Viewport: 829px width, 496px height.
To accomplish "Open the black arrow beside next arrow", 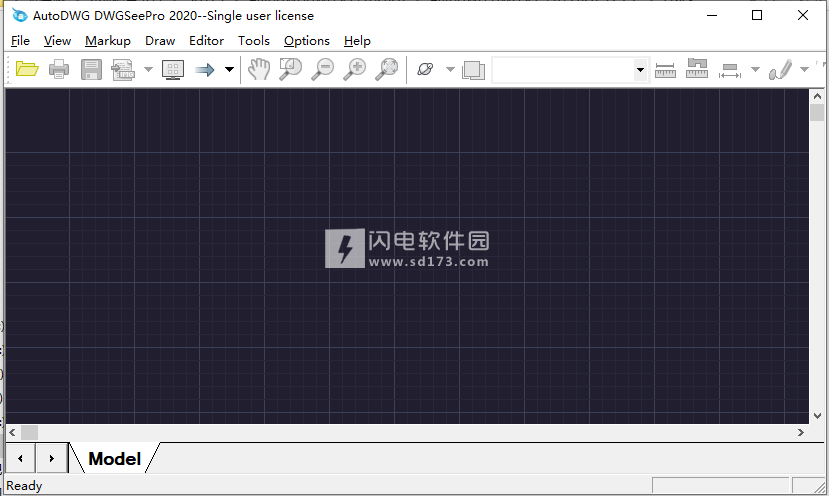I will coord(229,69).
